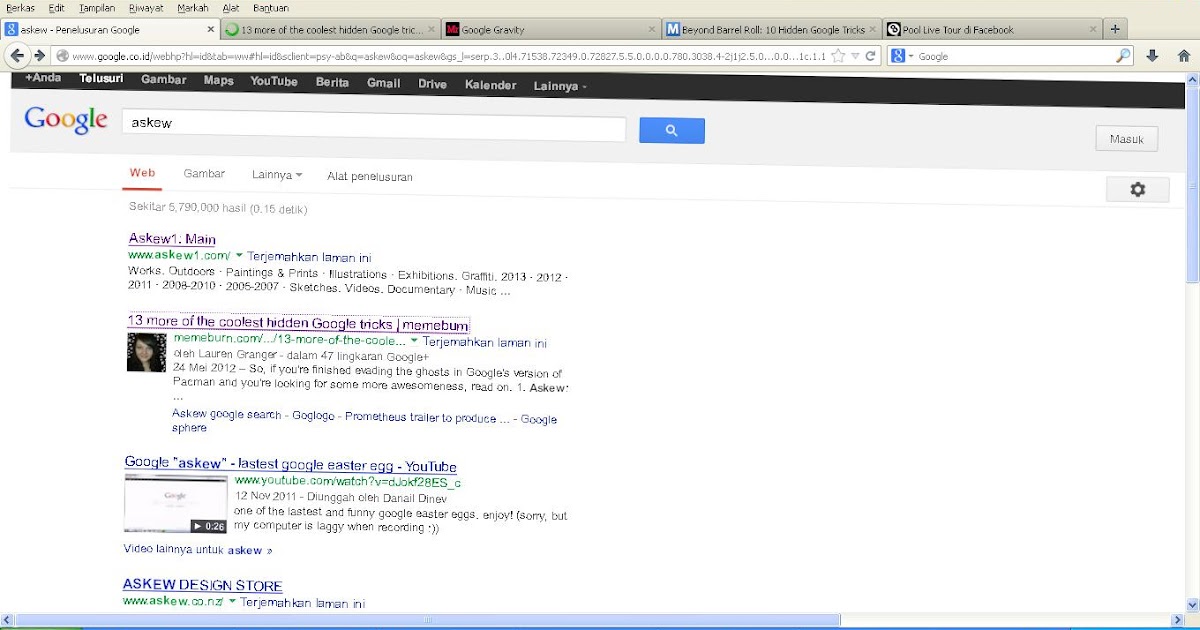Click 'Video lainnya untuk askew' link
This screenshot has height=630, width=1200.
pyautogui.click(x=198, y=550)
